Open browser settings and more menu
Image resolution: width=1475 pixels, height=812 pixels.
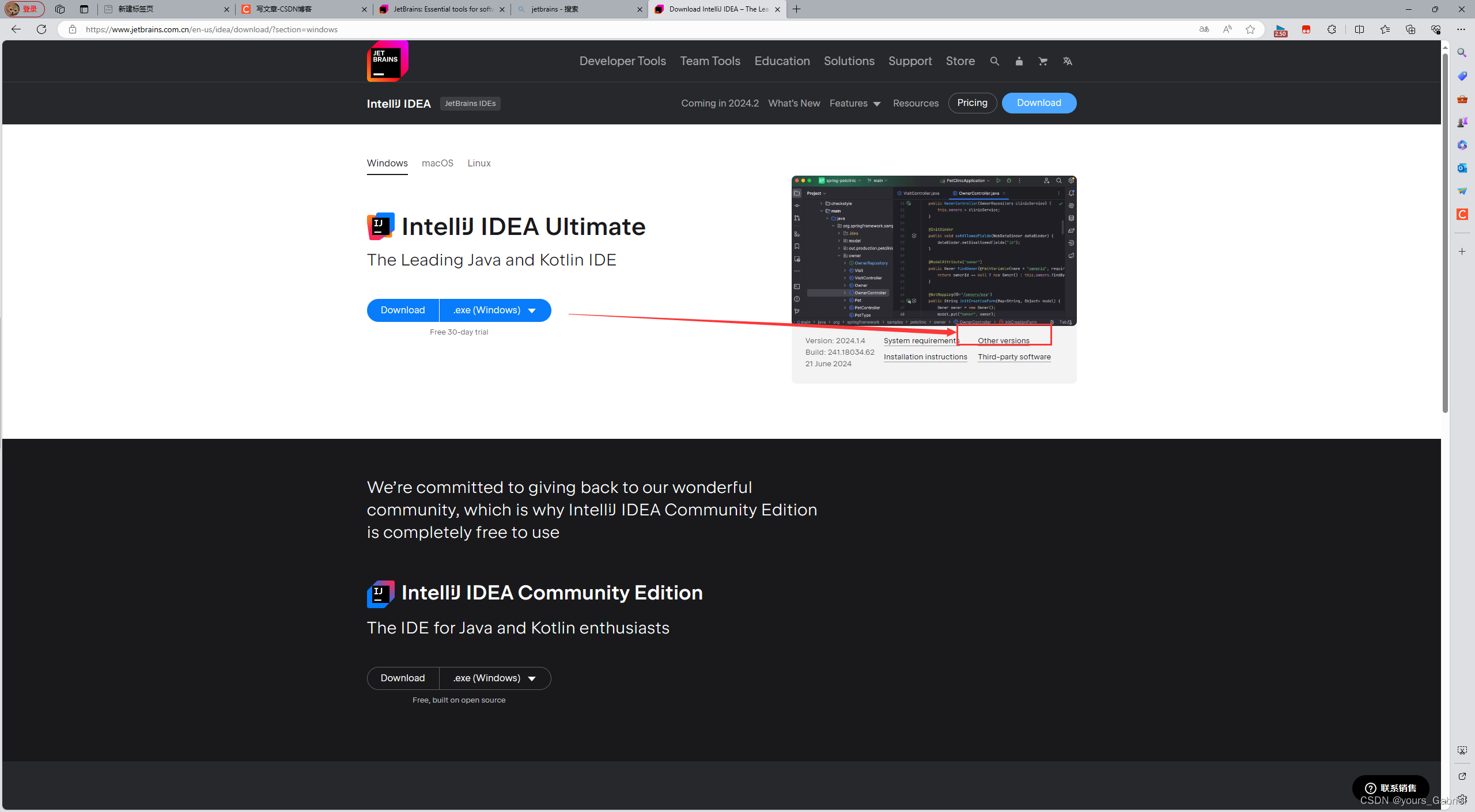[x=1461, y=29]
